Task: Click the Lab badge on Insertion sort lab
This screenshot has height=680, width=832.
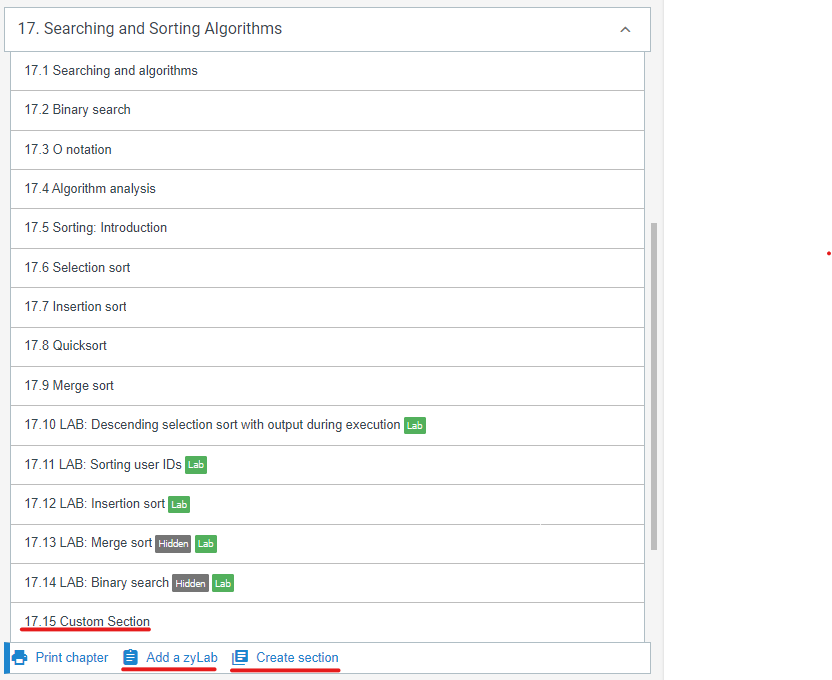Action: tap(179, 505)
